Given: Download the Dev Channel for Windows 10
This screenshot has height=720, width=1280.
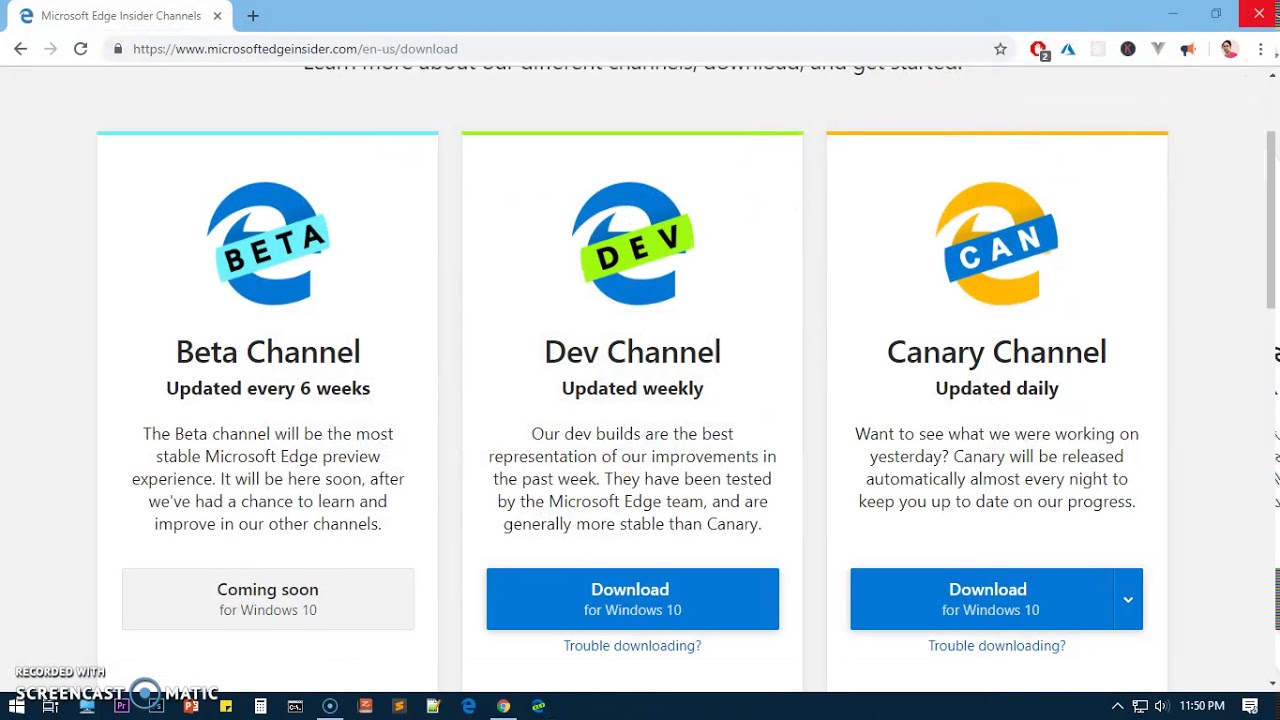Looking at the screenshot, I should click(x=632, y=599).
